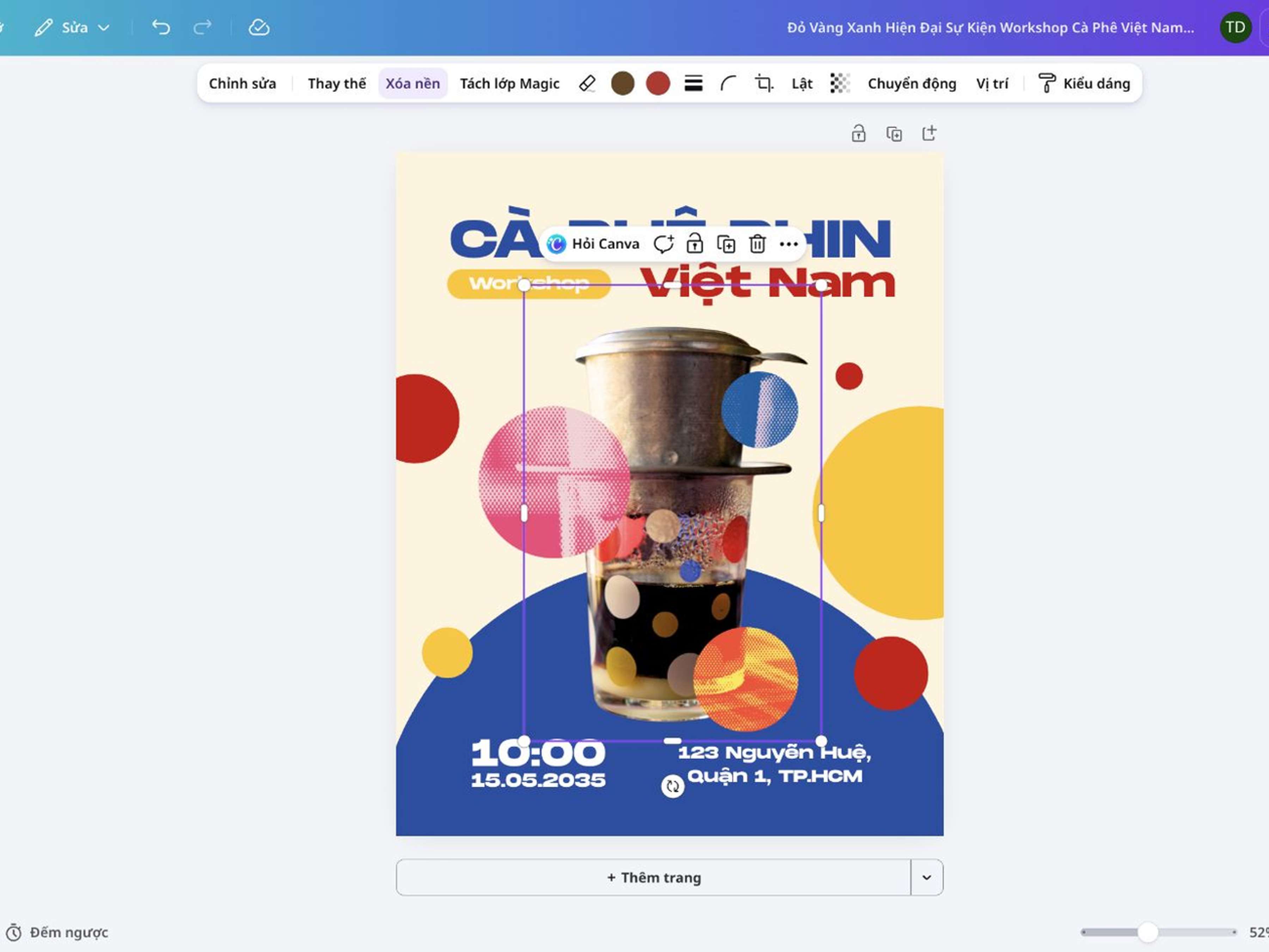
Task: Select the Quận 1, TP.HCM address line
Action: click(774, 777)
